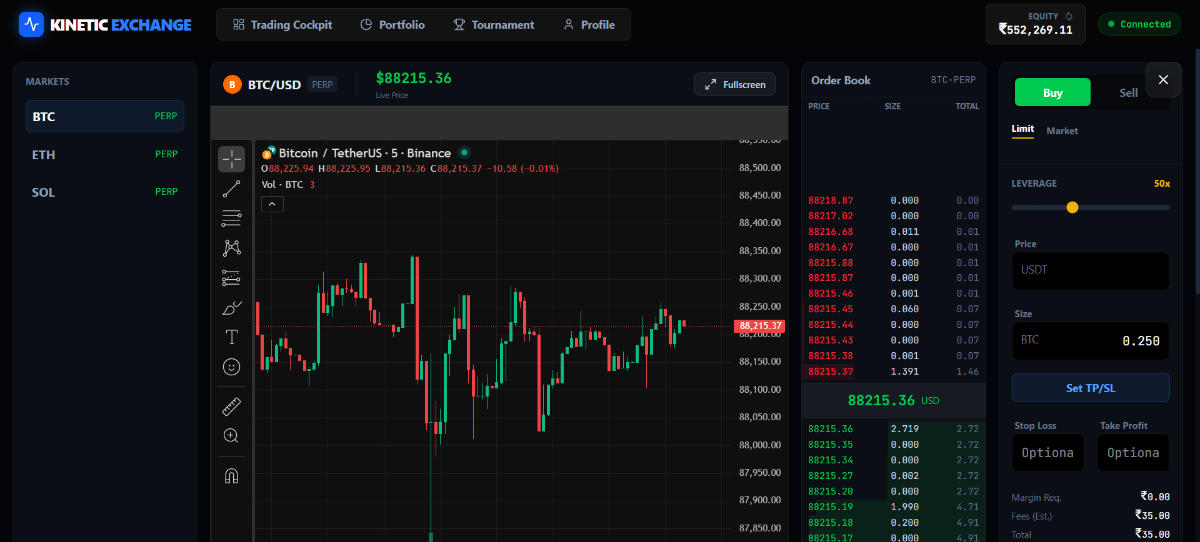Activate the zoom in tool

[231, 435]
